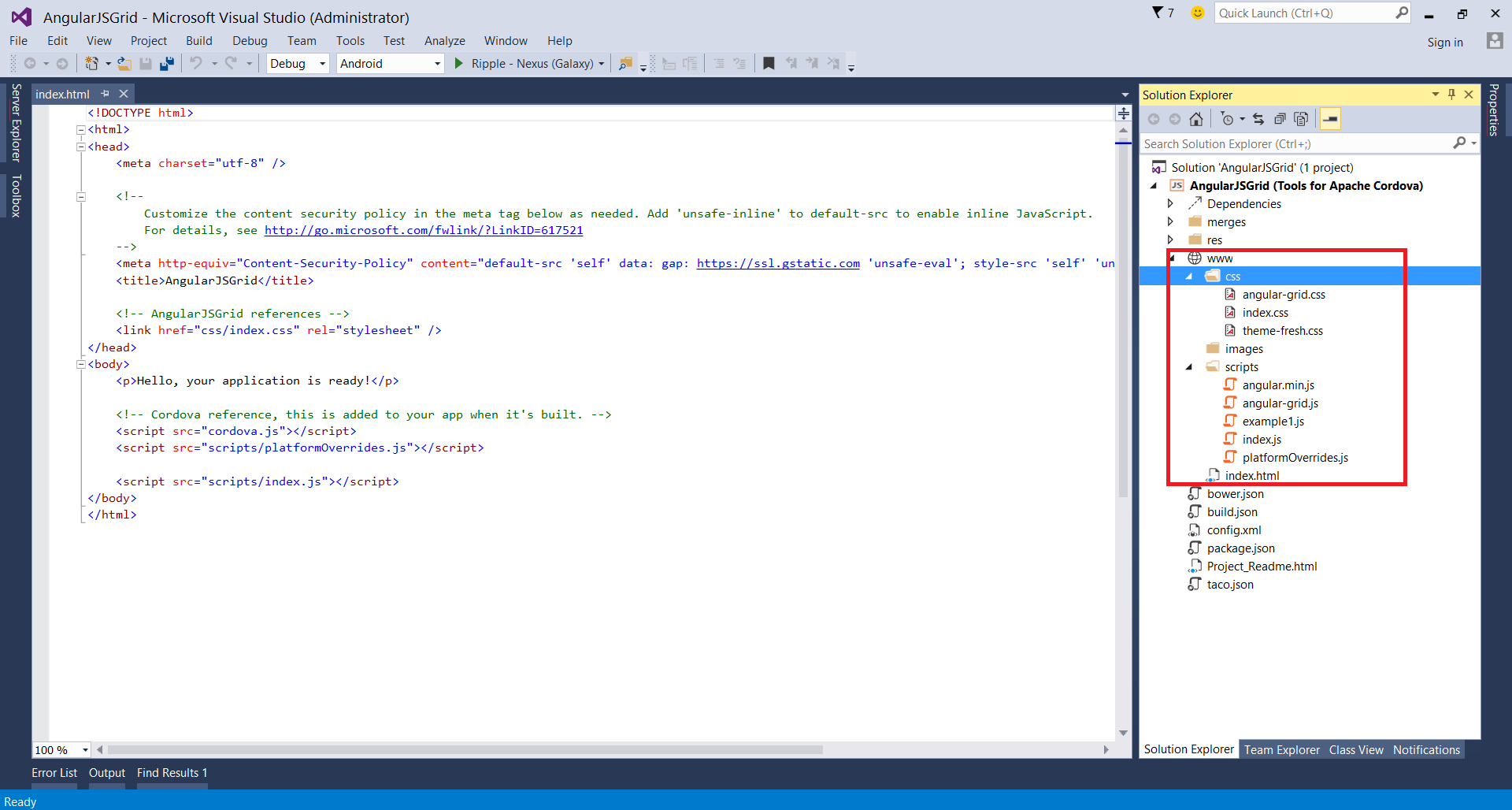Open the File menu
Viewport: 1512px width, 810px height.
pos(18,41)
